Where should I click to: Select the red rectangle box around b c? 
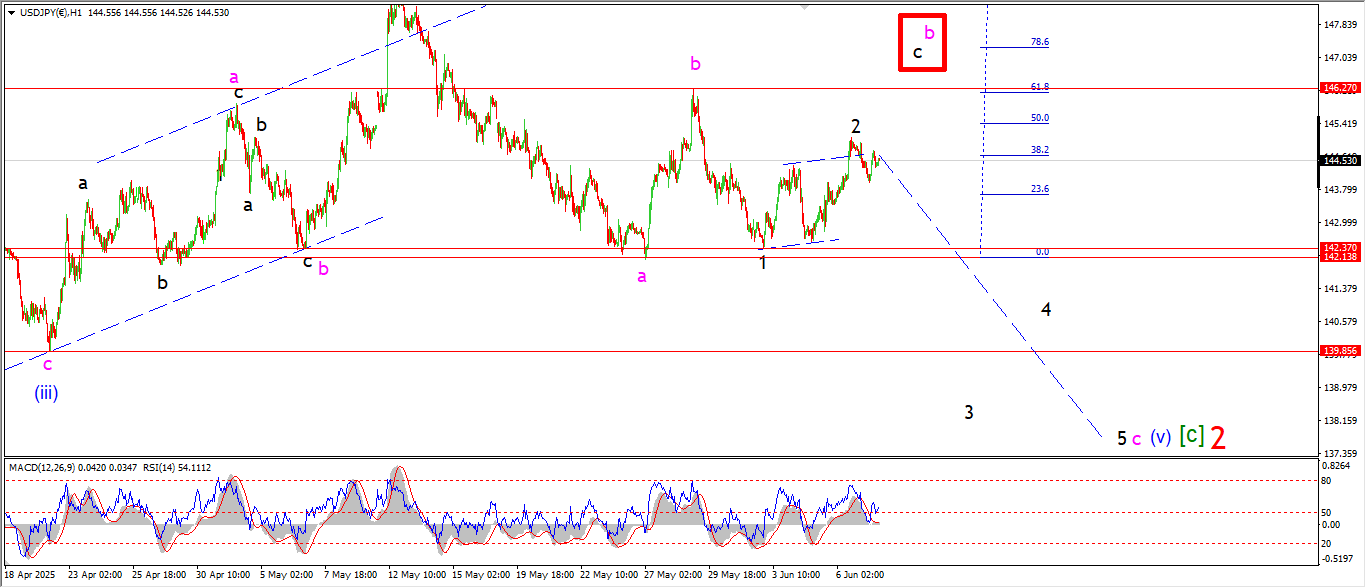[x=921, y=42]
